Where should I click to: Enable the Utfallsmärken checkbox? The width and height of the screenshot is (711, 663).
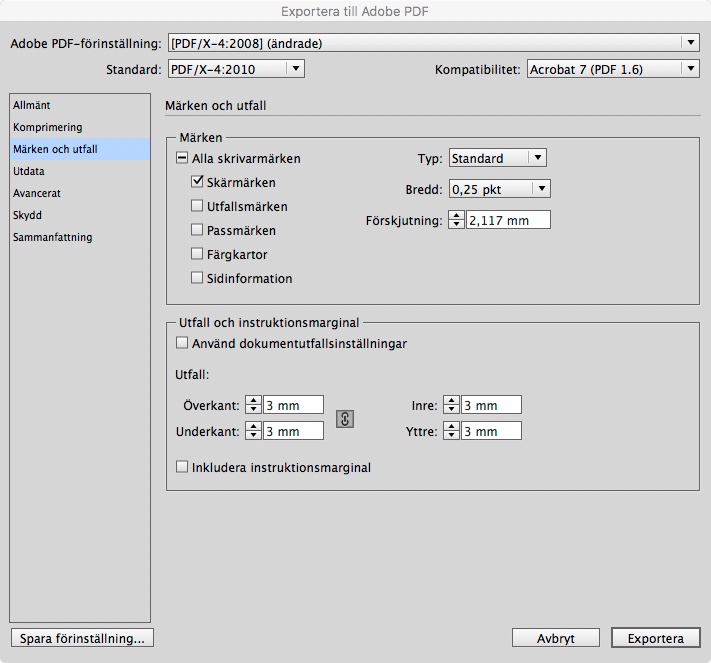pyautogui.click(x=197, y=206)
